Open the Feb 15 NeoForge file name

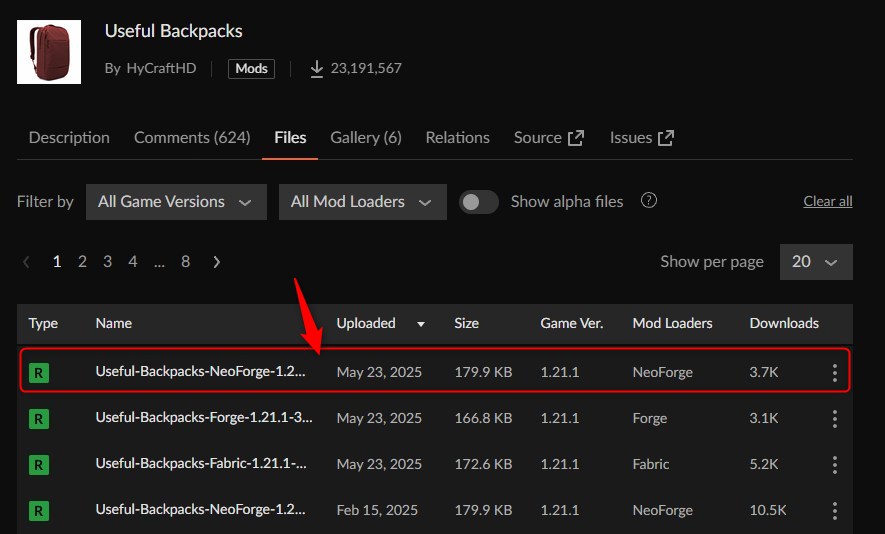(200, 510)
